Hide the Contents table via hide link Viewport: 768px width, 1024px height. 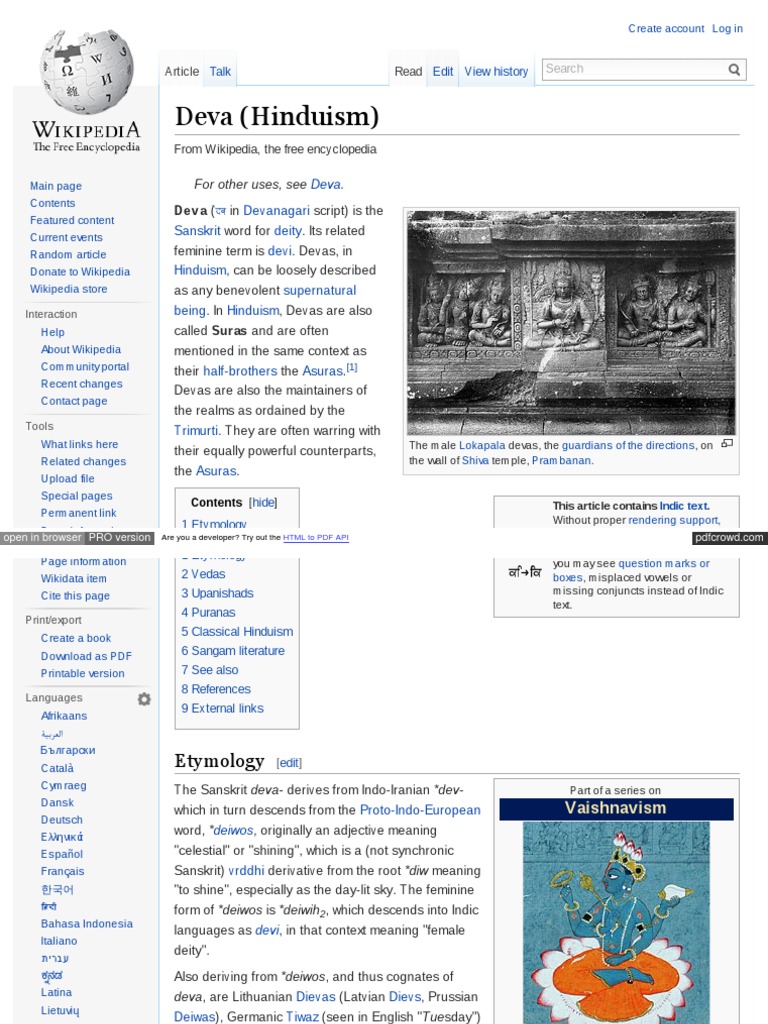click(x=263, y=502)
